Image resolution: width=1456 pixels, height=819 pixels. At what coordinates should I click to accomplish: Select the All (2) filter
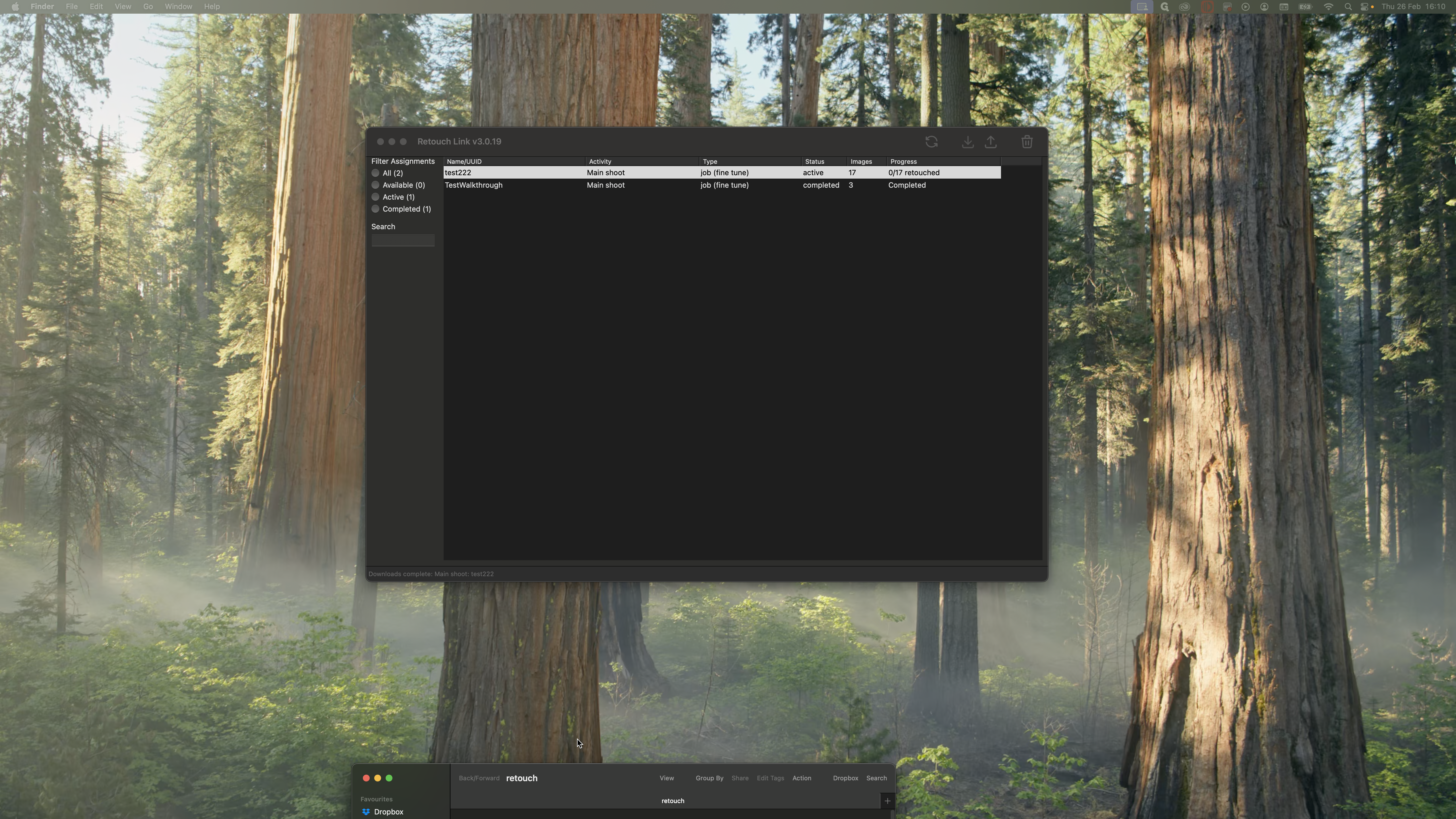coord(376,173)
